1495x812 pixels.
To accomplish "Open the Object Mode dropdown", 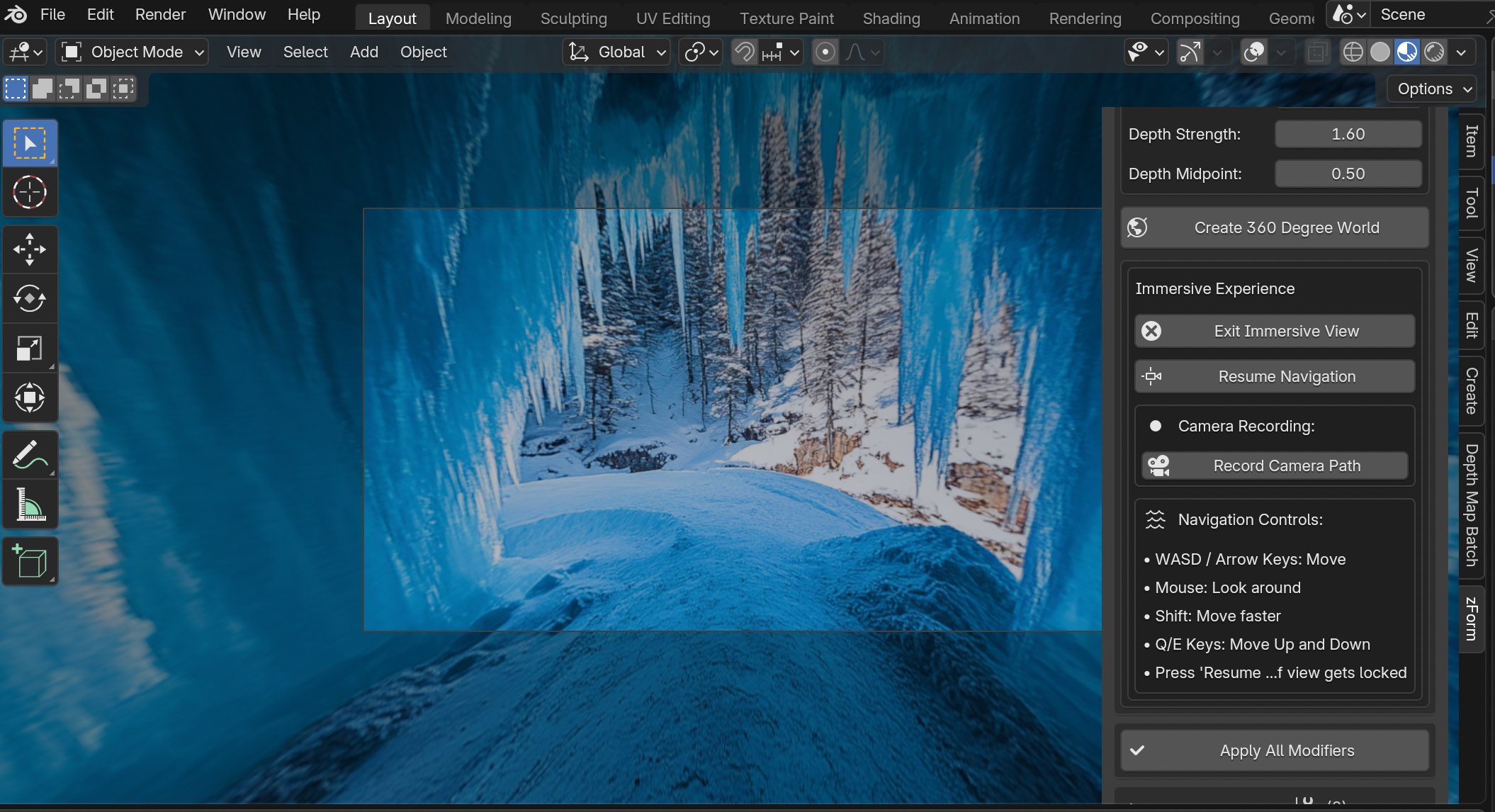I will tap(132, 52).
